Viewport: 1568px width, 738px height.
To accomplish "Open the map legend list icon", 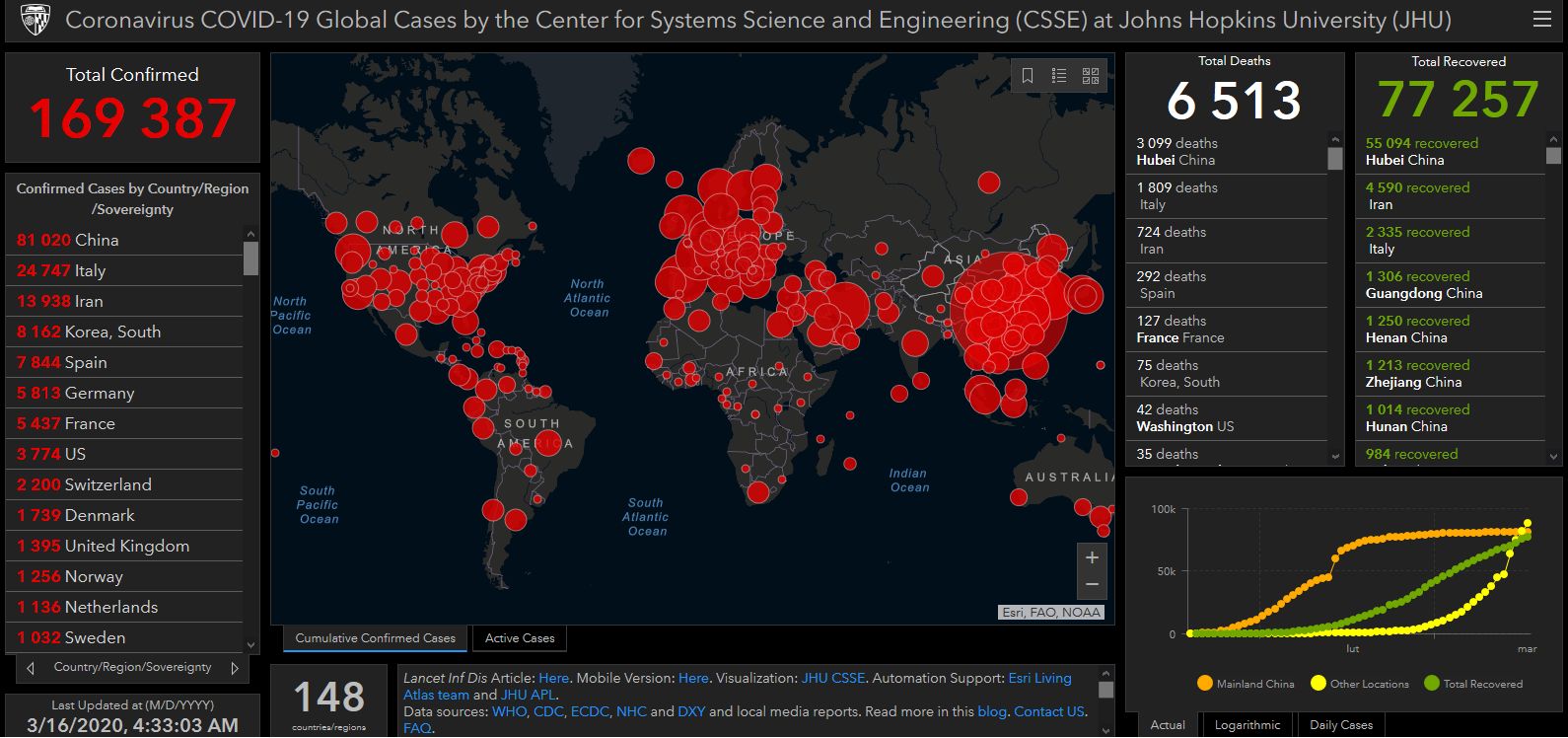I will (1059, 76).
